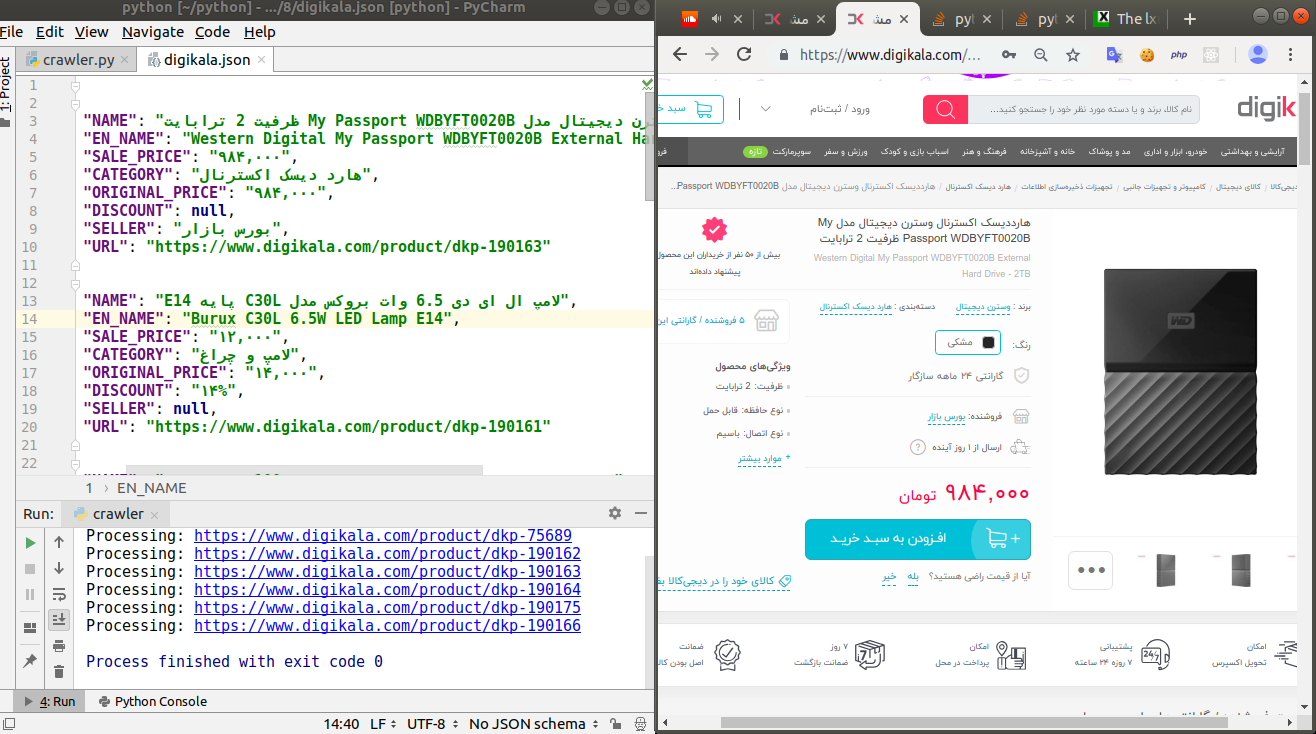This screenshot has width=1316, height=734.
Task: Open the dkp-190166 link in the Run output
Action: pos(387,626)
